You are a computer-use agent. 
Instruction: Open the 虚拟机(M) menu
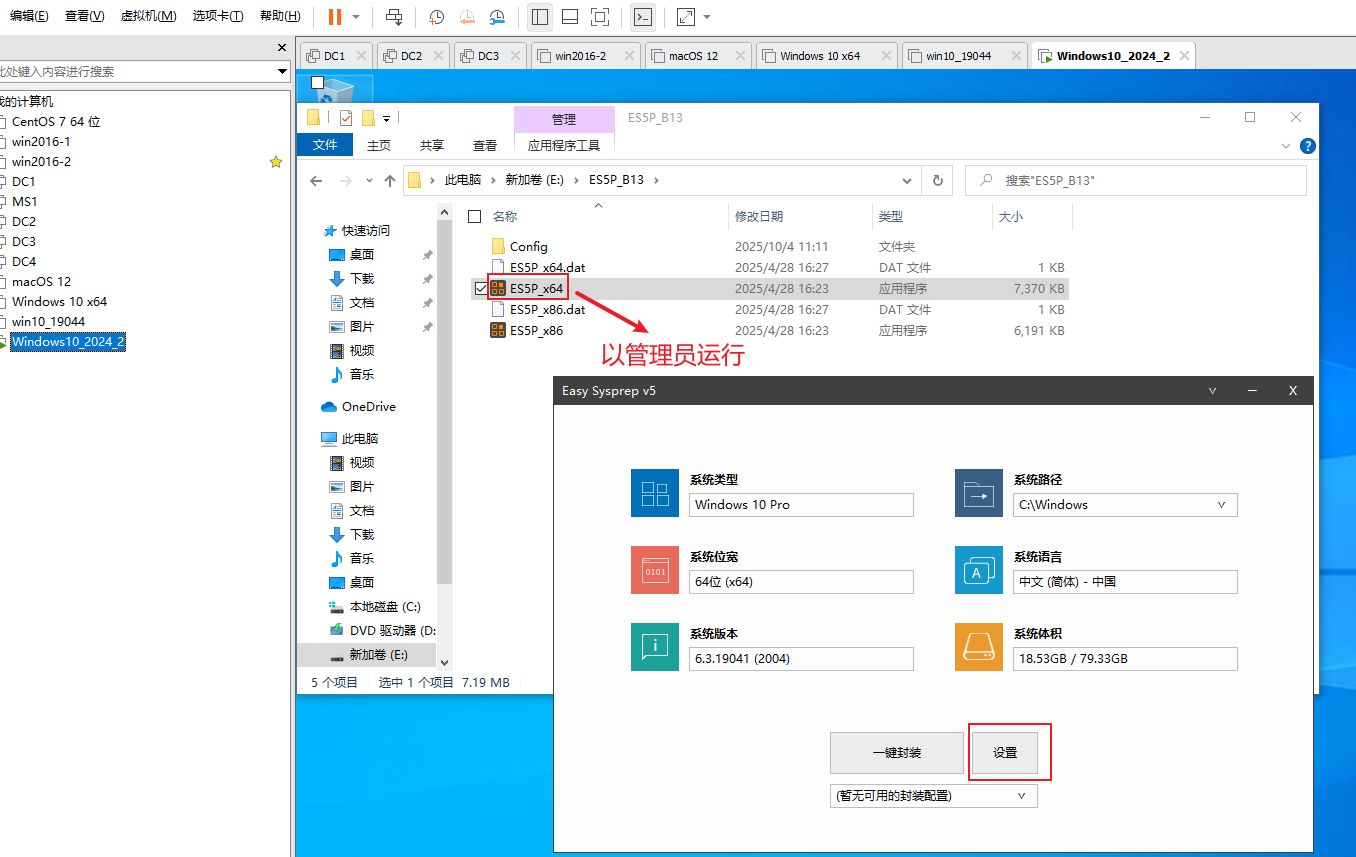(x=148, y=16)
